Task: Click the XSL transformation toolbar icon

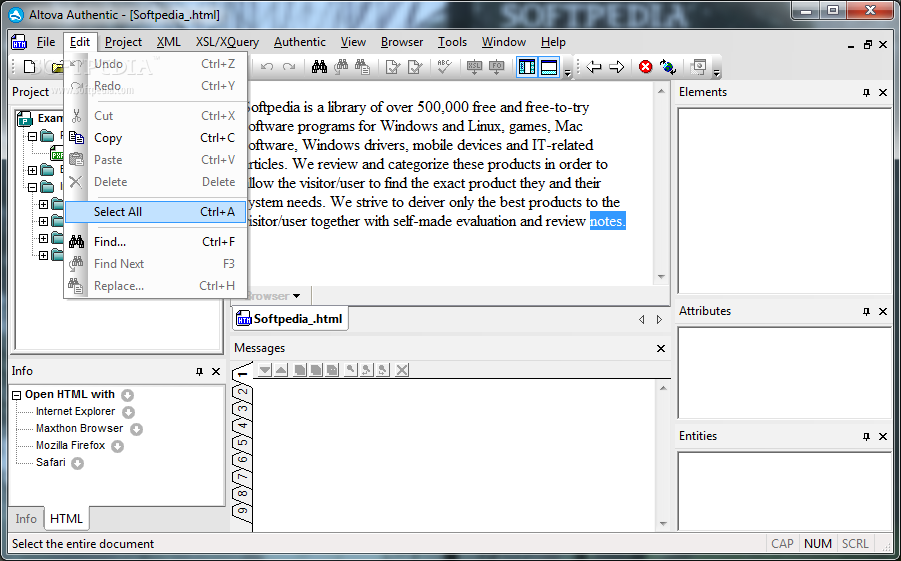Action: 474,67
